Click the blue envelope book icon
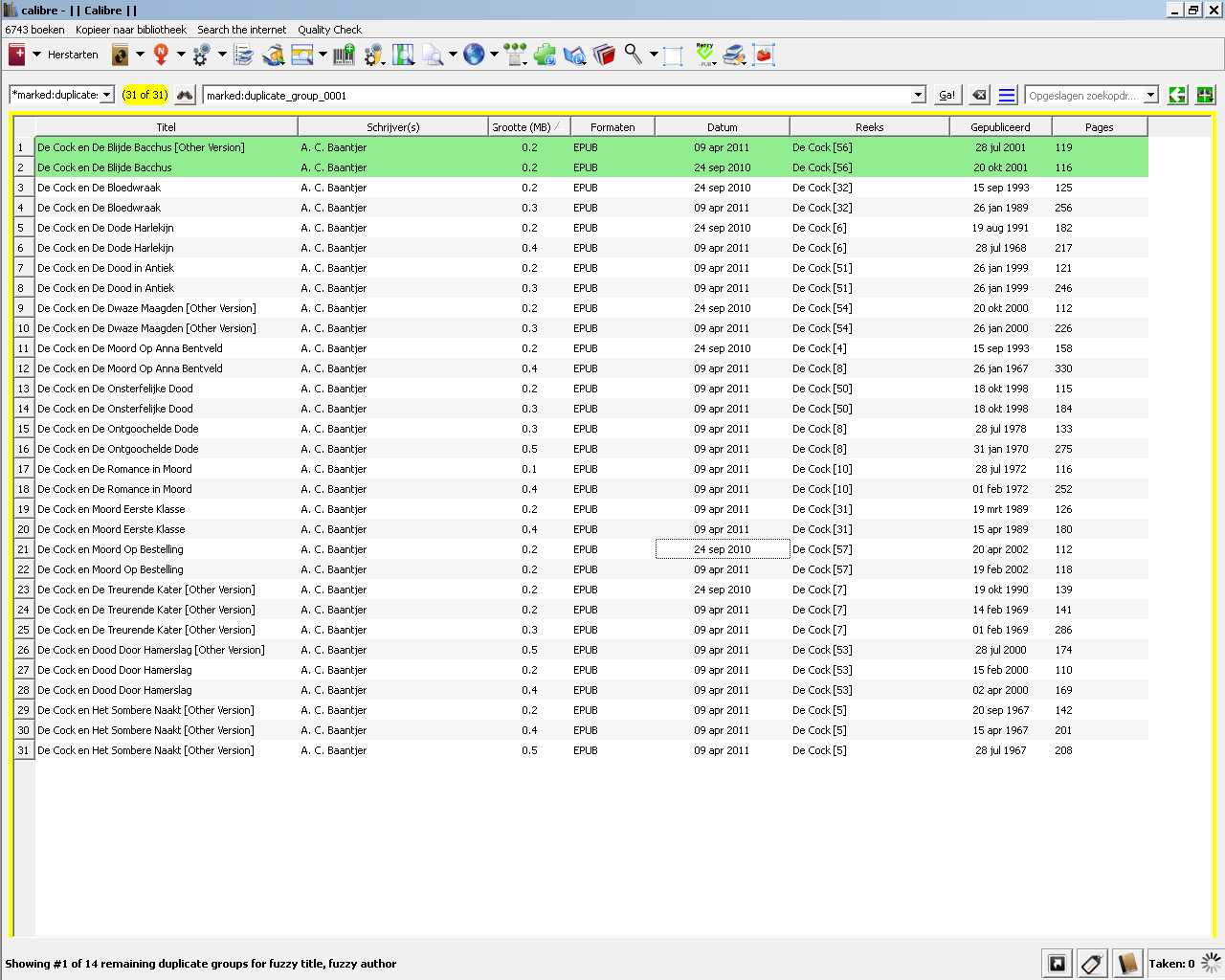1225x980 pixels. [x=574, y=55]
